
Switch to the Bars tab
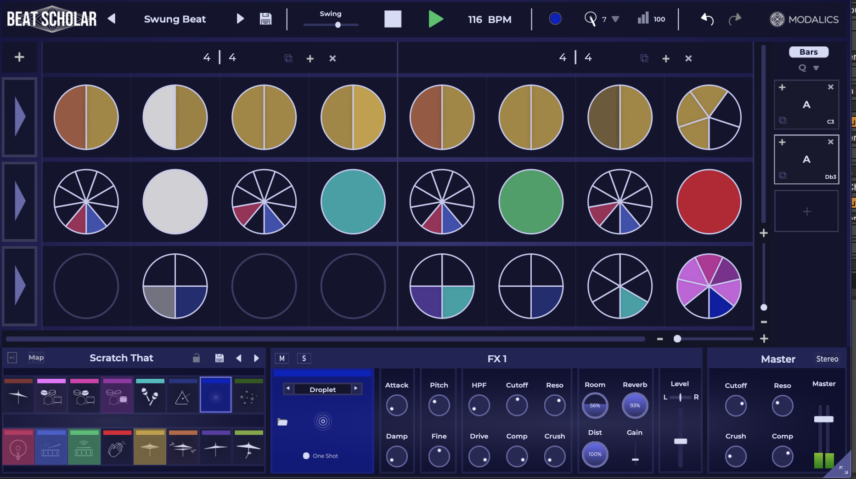pos(809,52)
